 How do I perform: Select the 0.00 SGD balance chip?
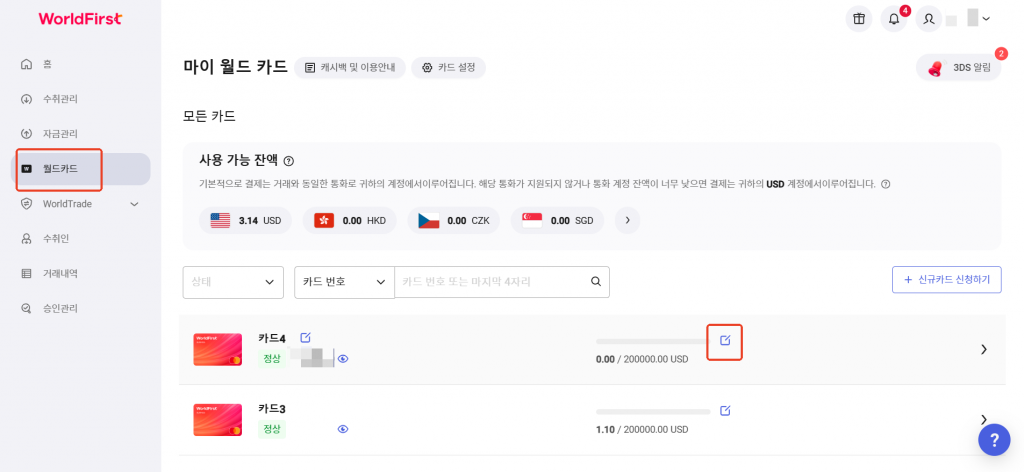[x=558, y=221]
